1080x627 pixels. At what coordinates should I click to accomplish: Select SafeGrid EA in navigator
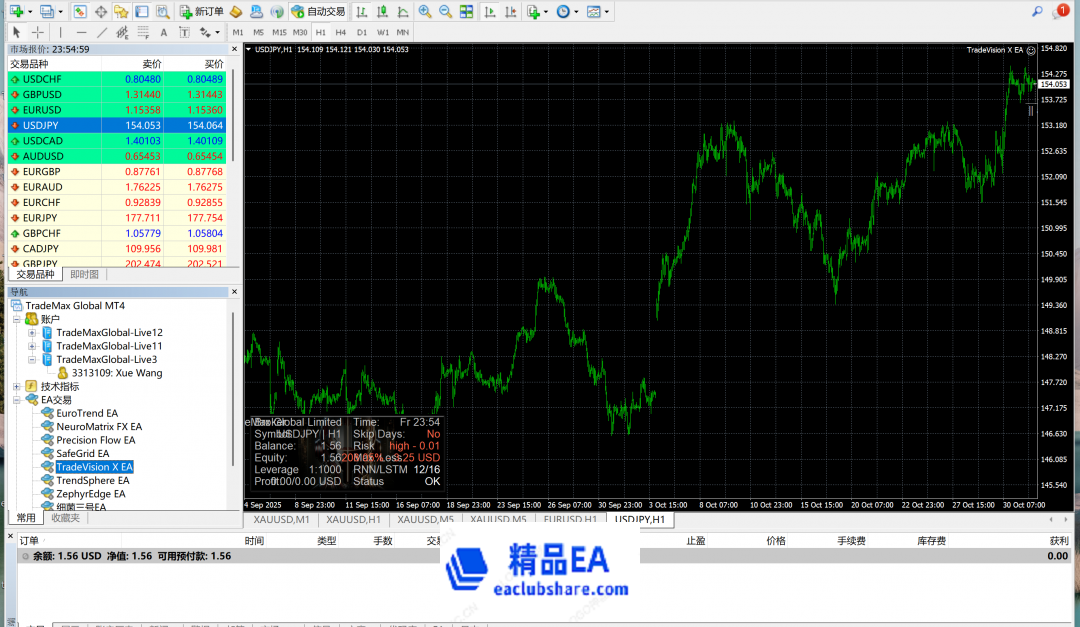point(83,453)
